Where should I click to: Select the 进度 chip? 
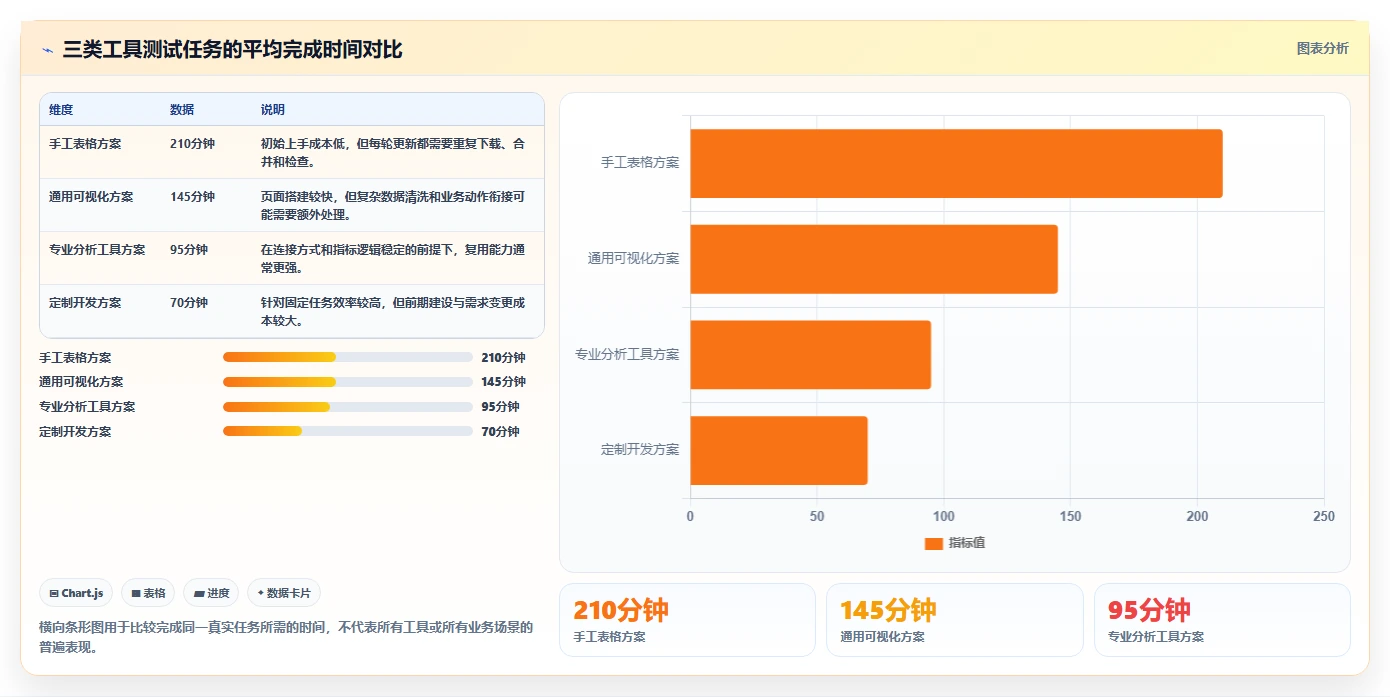pyautogui.click(x=211, y=593)
